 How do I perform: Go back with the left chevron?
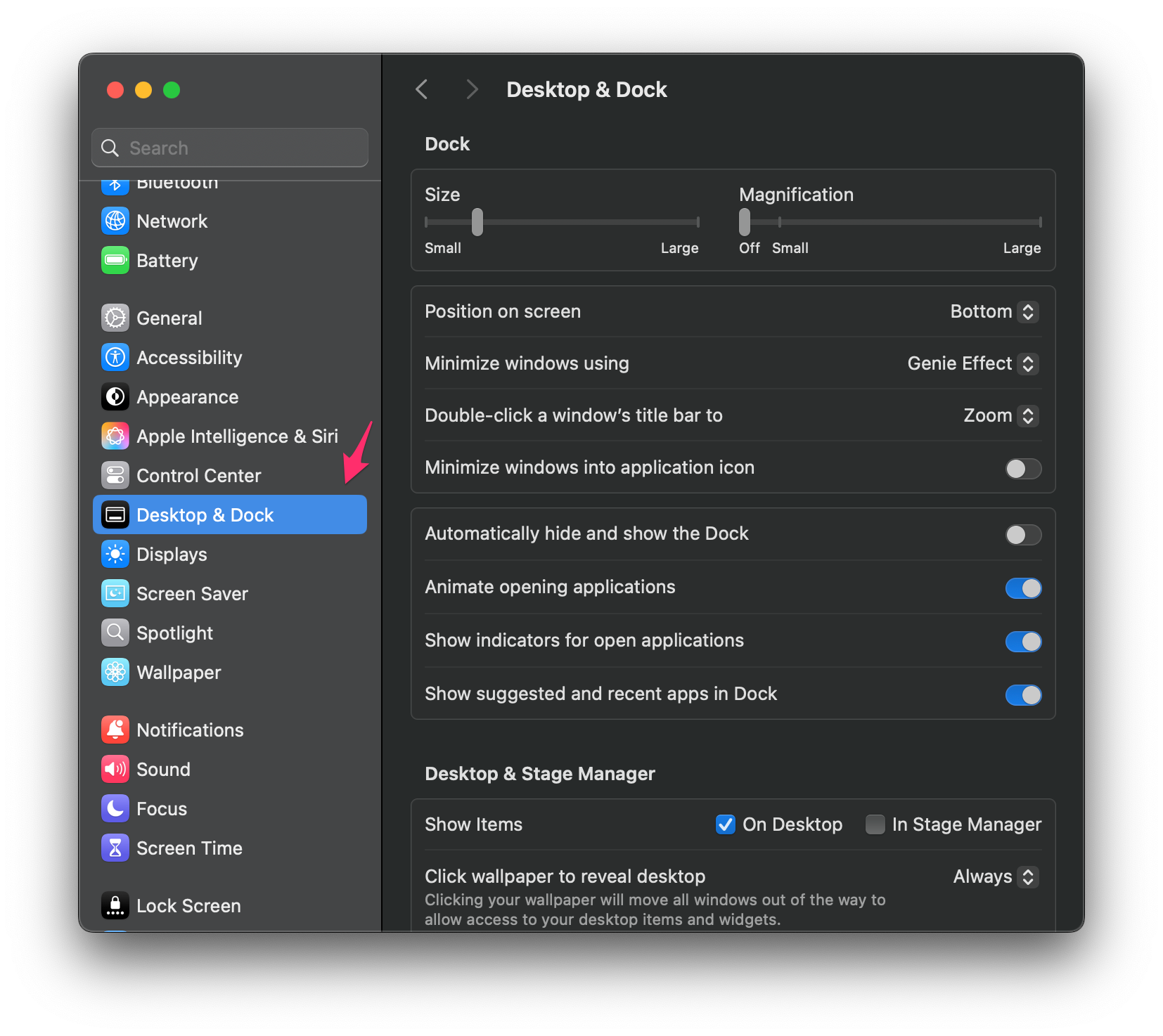422,89
